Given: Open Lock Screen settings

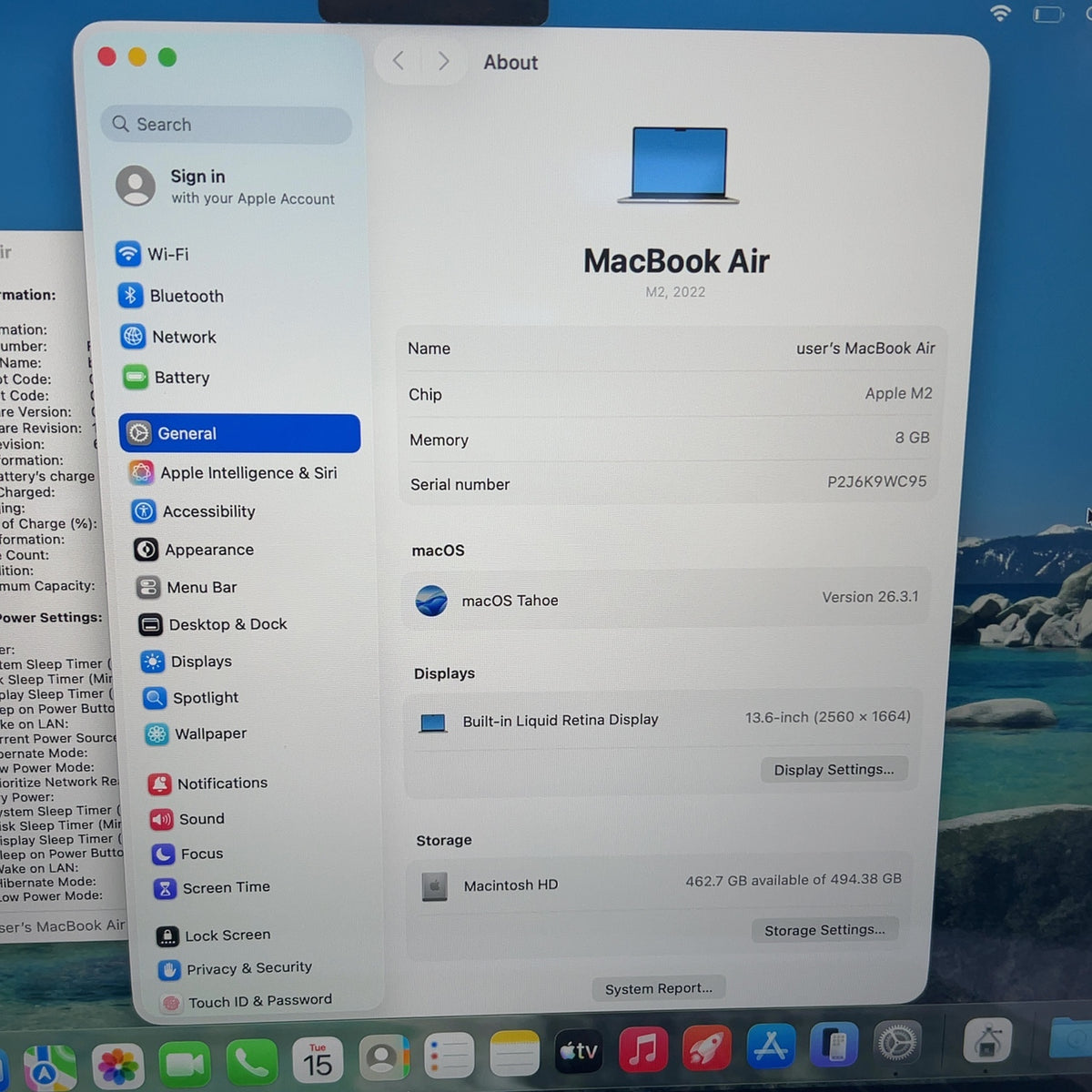Looking at the screenshot, I should 214,935.
